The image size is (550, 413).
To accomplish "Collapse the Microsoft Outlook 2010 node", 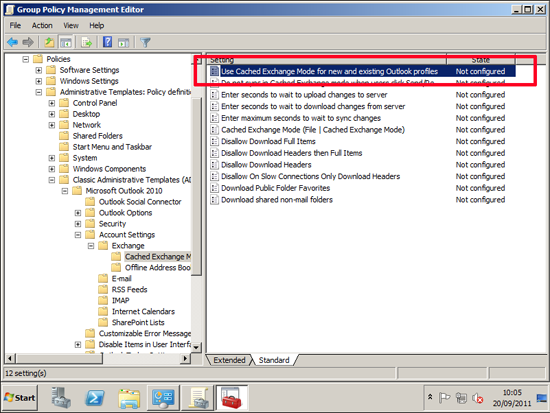I will [65, 191].
